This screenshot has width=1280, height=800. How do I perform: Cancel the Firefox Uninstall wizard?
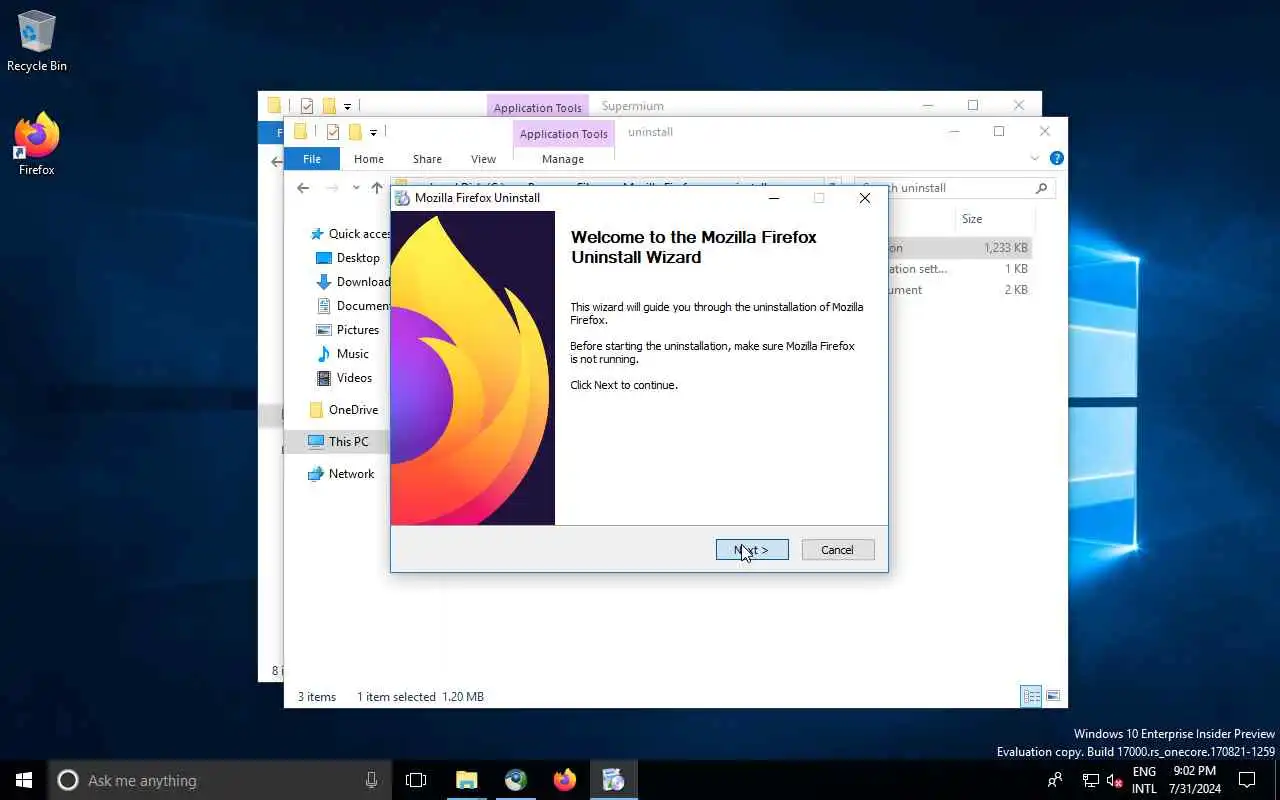coord(838,550)
